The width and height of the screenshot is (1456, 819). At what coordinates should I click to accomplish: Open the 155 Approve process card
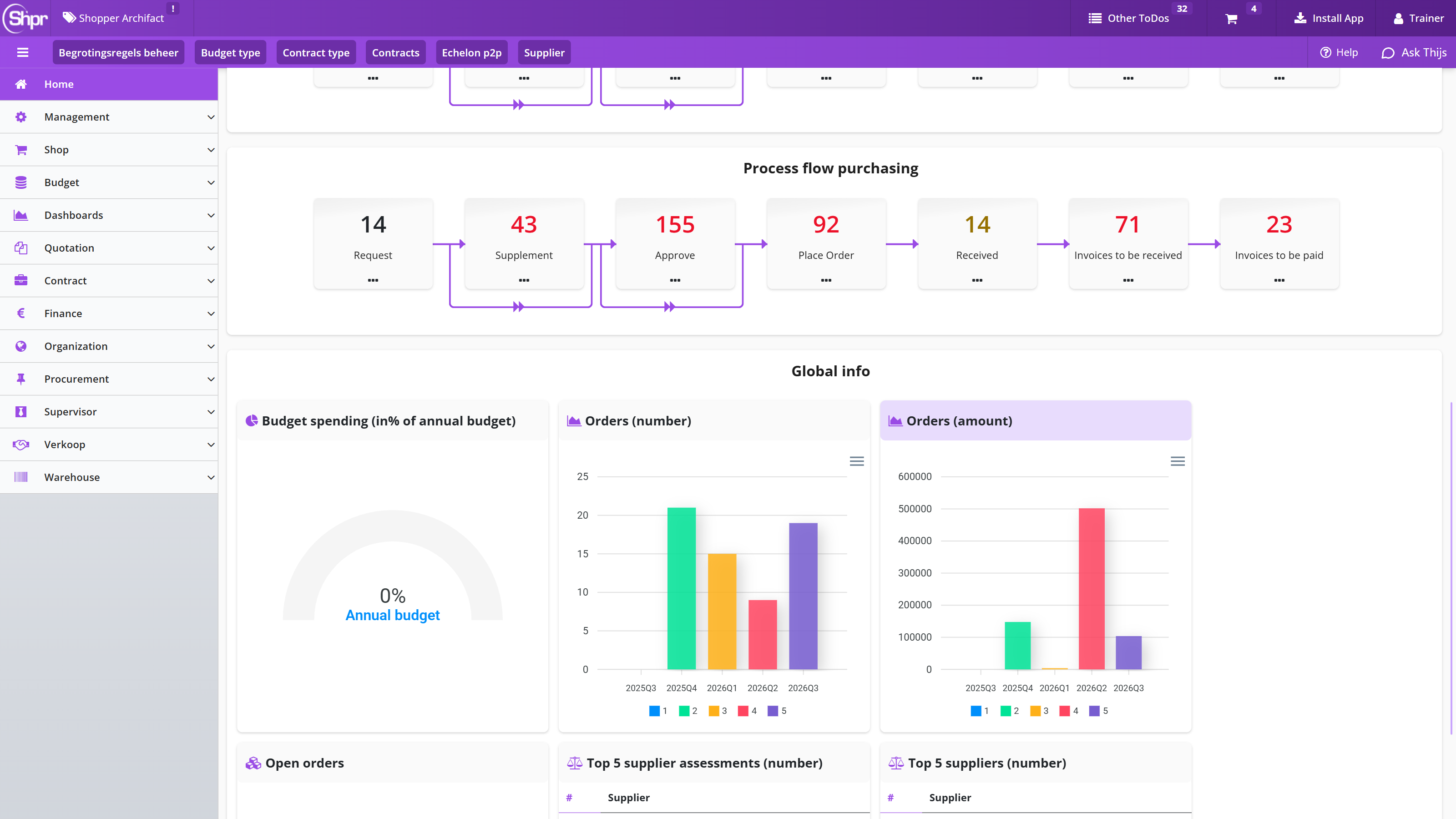pyautogui.click(x=675, y=243)
